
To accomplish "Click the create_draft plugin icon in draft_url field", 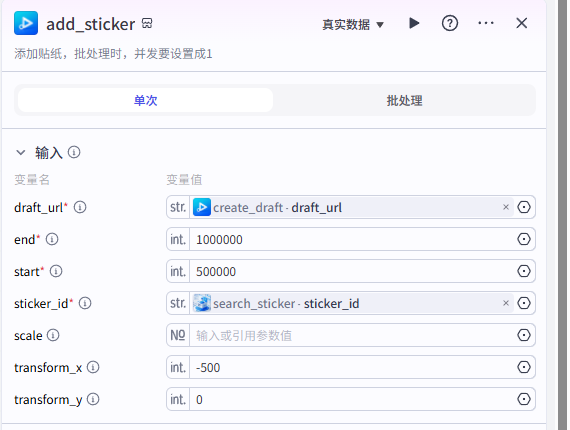I will pyautogui.click(x=202, y=207).
